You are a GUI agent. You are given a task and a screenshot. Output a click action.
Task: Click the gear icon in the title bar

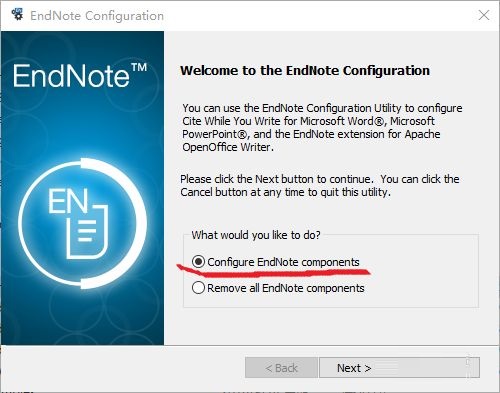(18, 14)
